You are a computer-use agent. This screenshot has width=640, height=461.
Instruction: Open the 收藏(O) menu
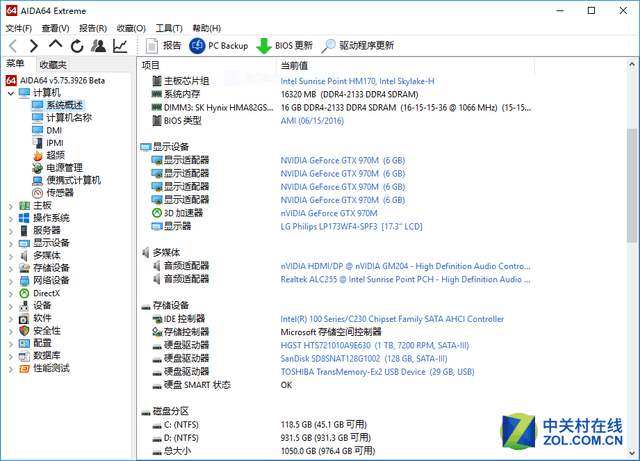pos(131,28)
